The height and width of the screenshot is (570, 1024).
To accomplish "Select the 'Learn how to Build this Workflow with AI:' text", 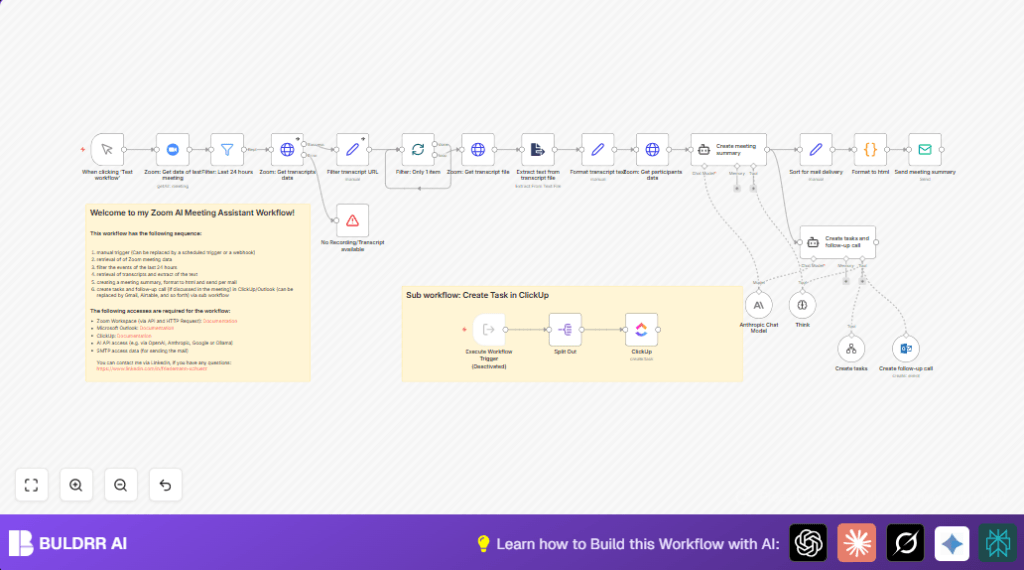I will (638, 544).
